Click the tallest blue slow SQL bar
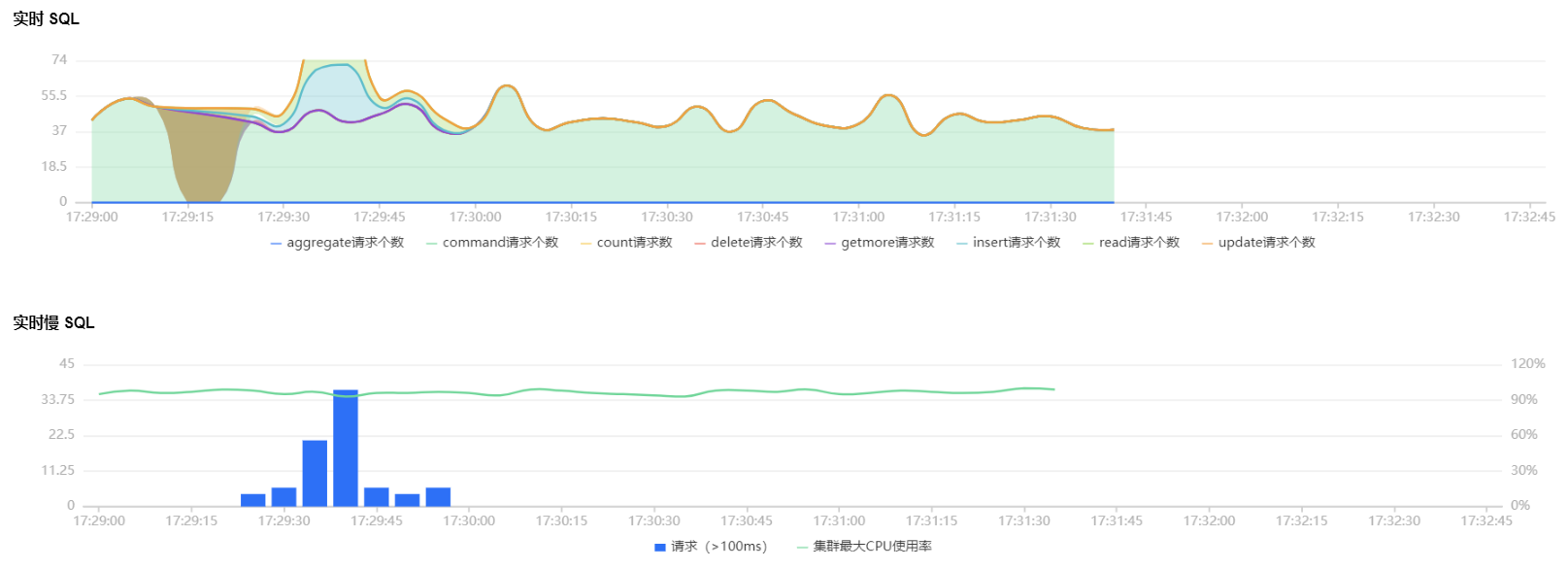1568x569 pixels. coord(346,448)
